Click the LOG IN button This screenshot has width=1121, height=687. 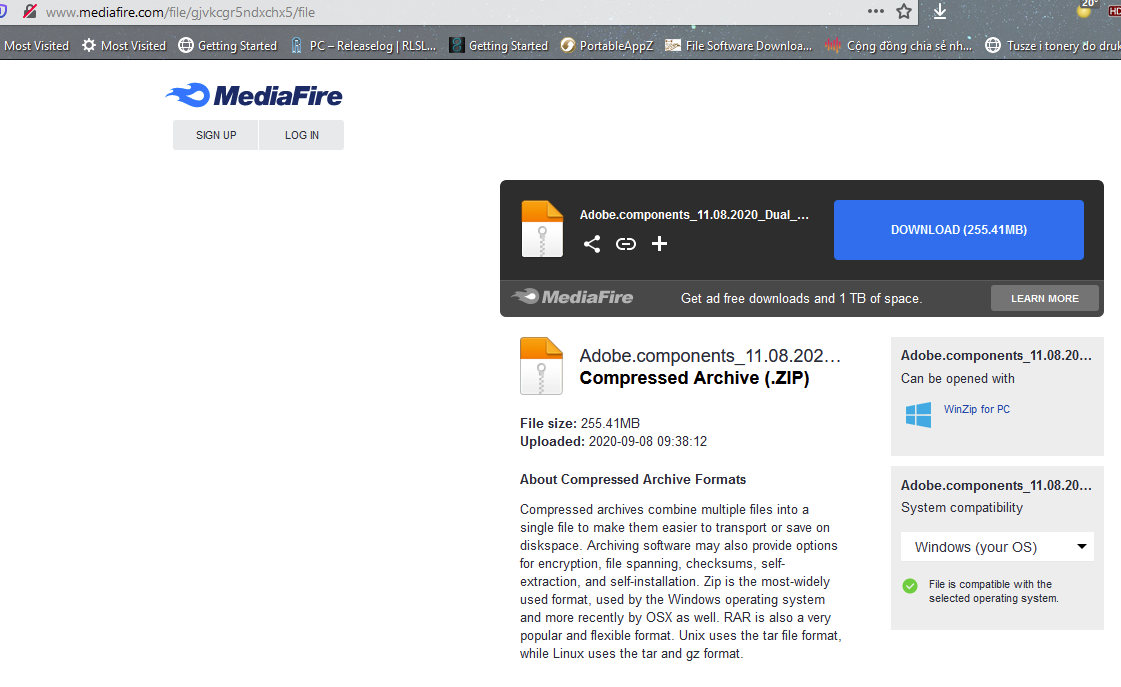click(302, 135)
